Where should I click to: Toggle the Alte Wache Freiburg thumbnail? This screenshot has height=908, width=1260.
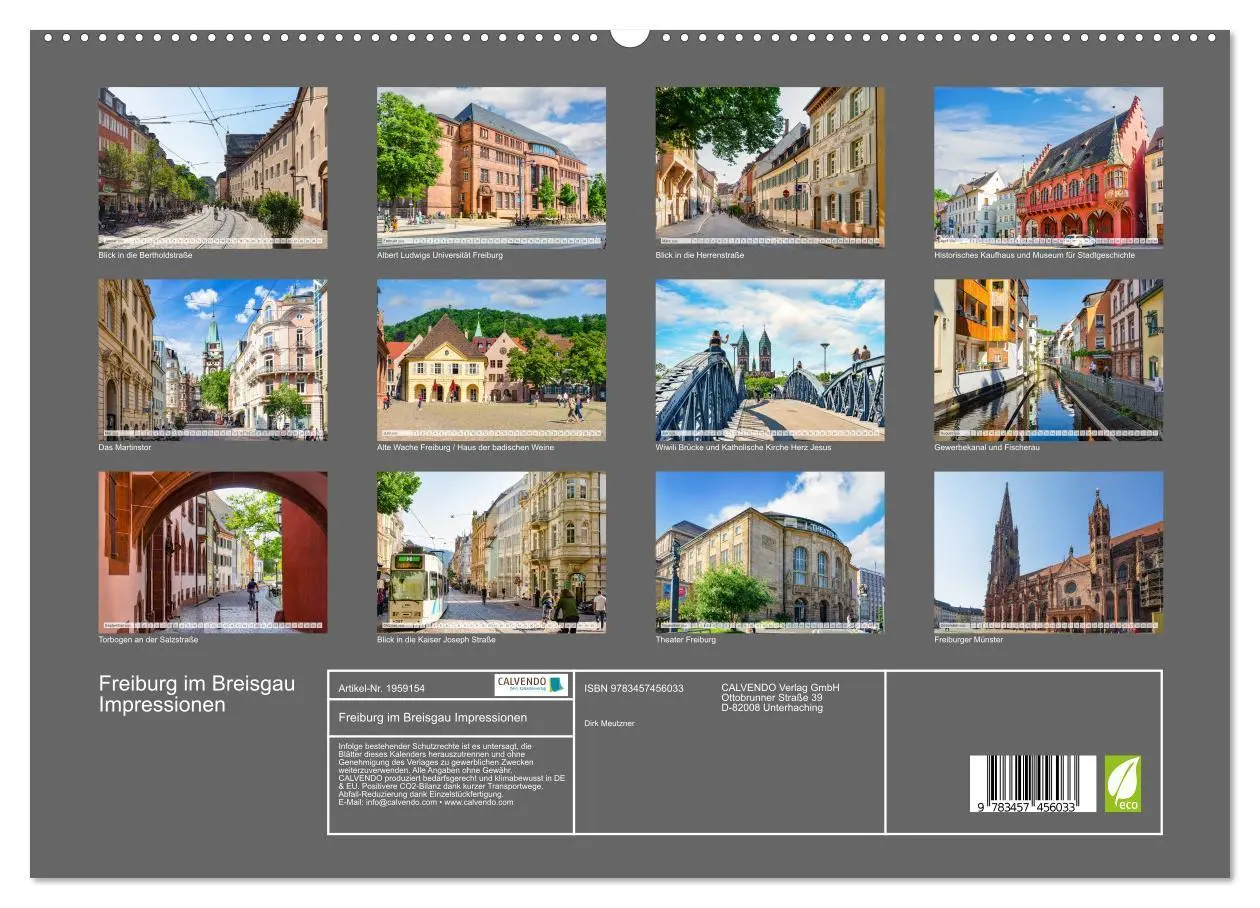(492, 358)
